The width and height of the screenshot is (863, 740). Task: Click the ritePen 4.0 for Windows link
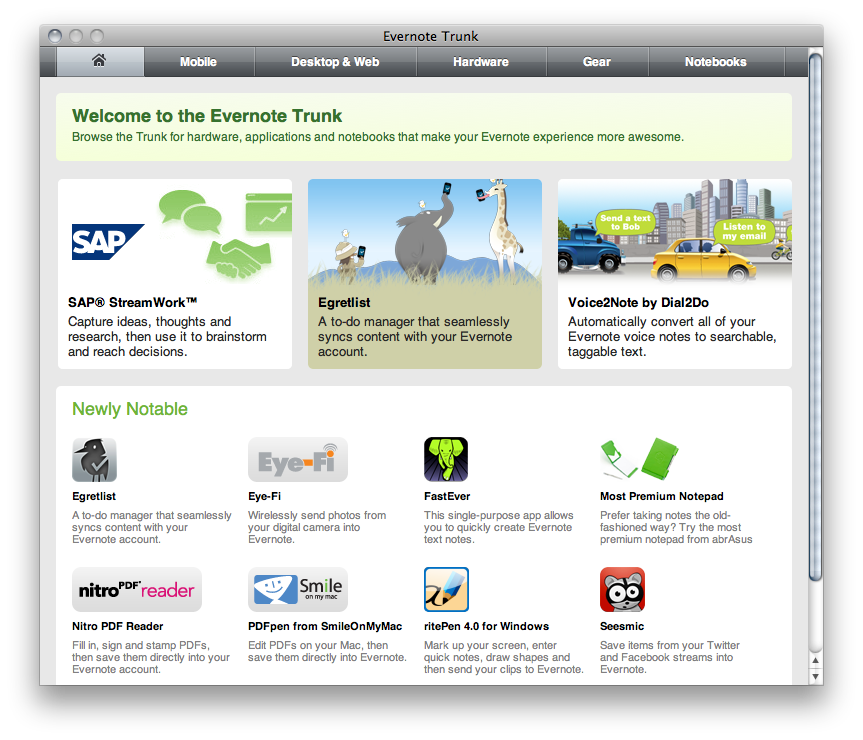tap(487, 626)
